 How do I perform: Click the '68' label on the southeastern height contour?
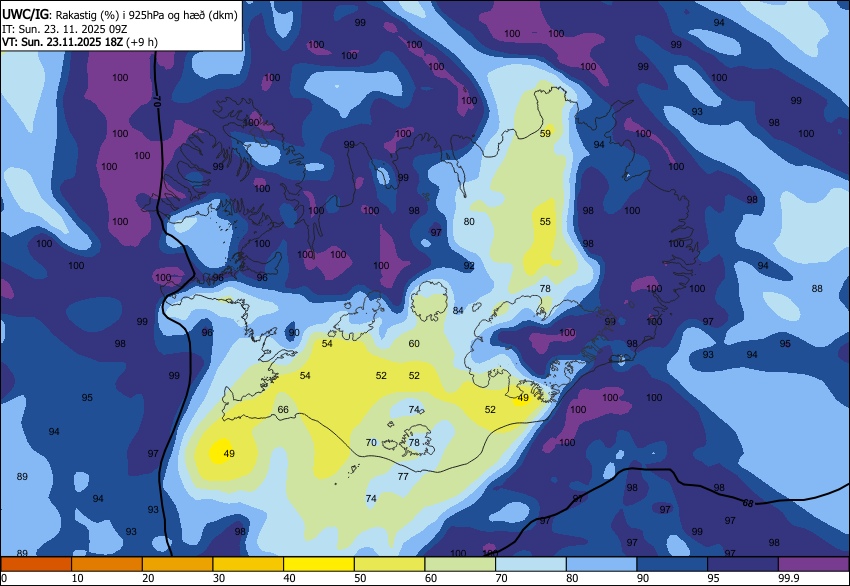tap(748, 504)
